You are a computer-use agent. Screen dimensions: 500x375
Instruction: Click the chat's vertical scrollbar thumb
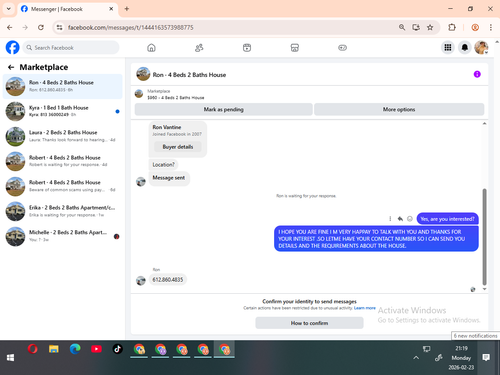tap(484, 237)
